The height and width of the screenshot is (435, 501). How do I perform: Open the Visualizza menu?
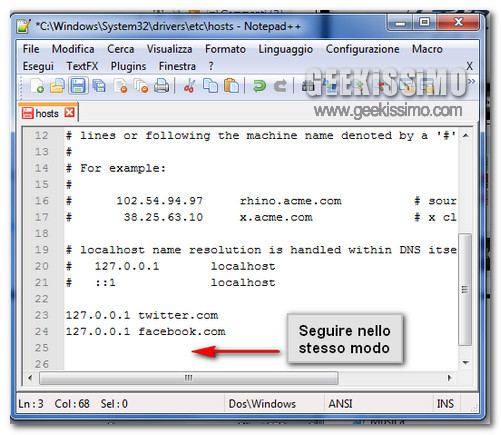click(x=169, y=49)
